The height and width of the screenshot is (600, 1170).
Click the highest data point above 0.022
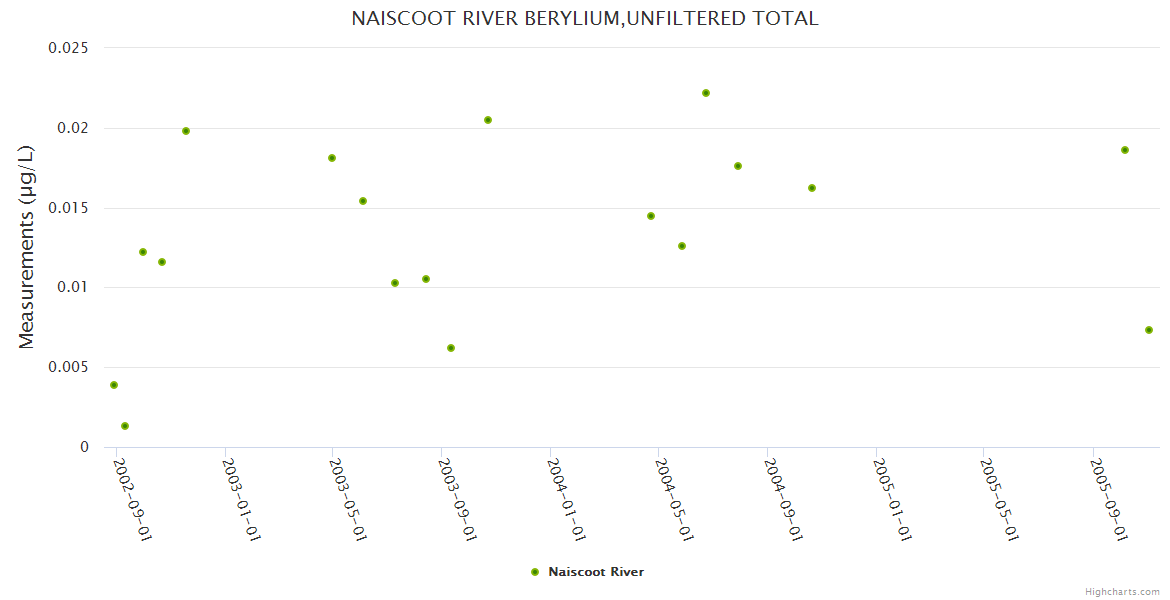tap(706, 93)
